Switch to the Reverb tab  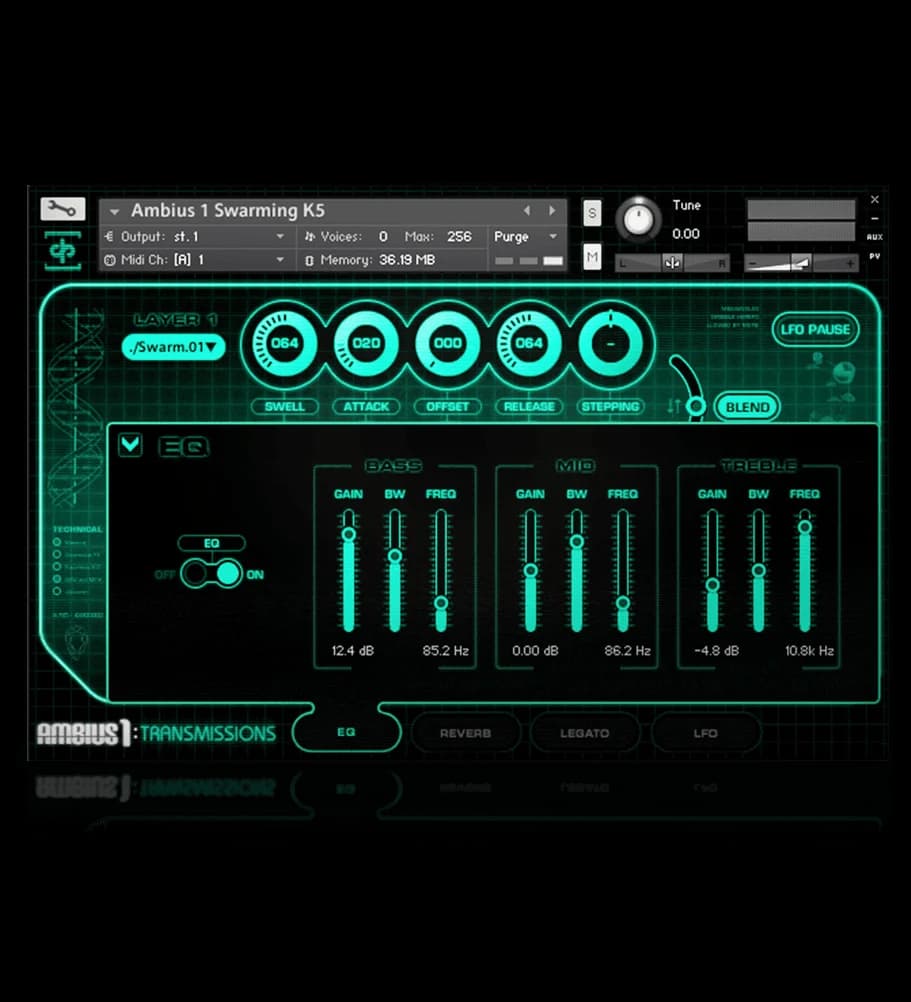465,733
